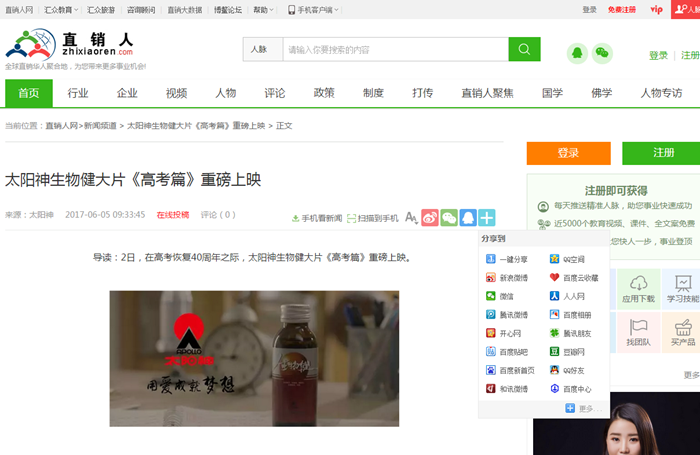
Task: Select 新浪微博 in share popup
Action: coord(507,278)
